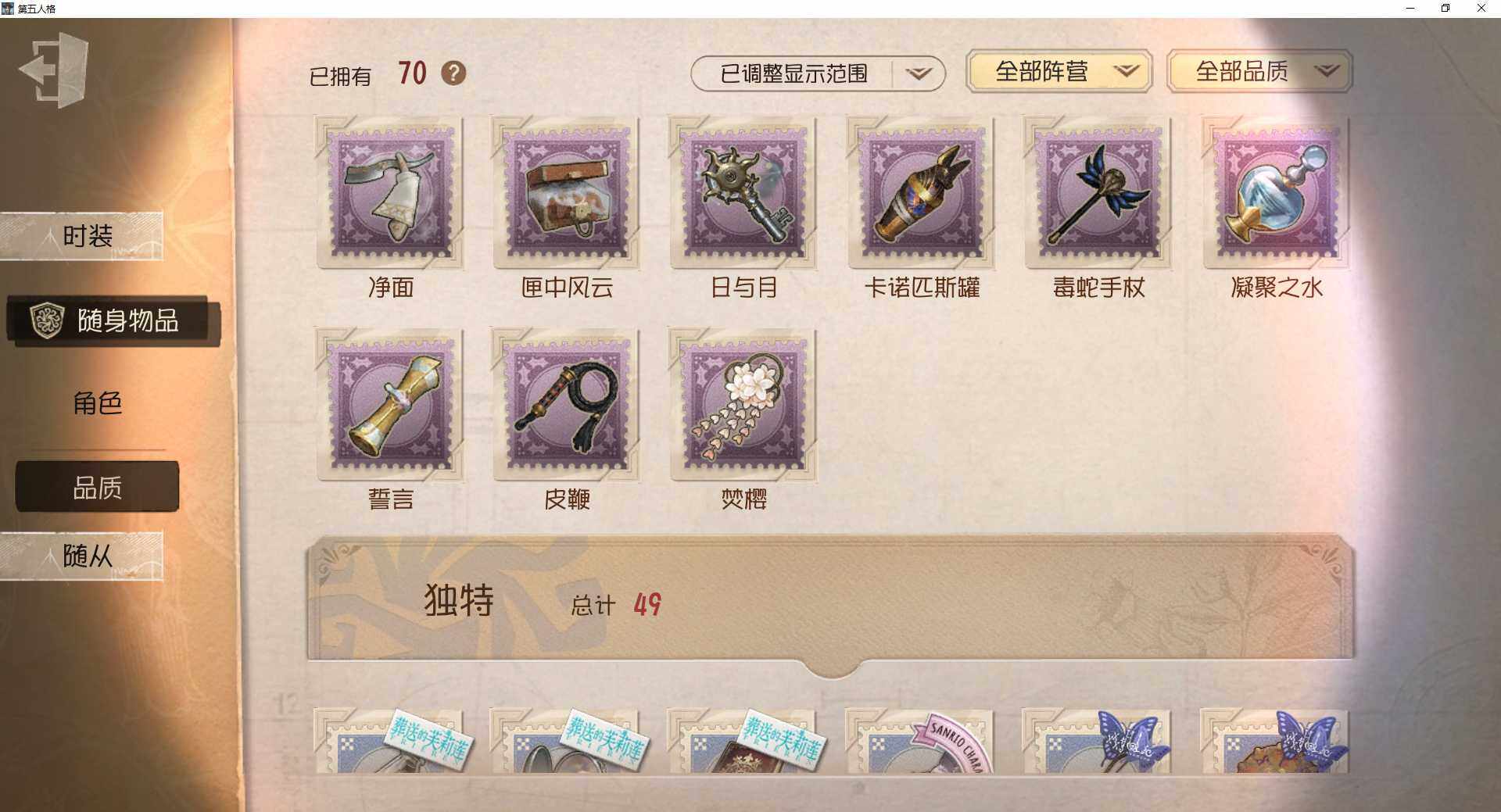
Task: Open the 全部阵营 faction filter
Action: pos(1059,72)
